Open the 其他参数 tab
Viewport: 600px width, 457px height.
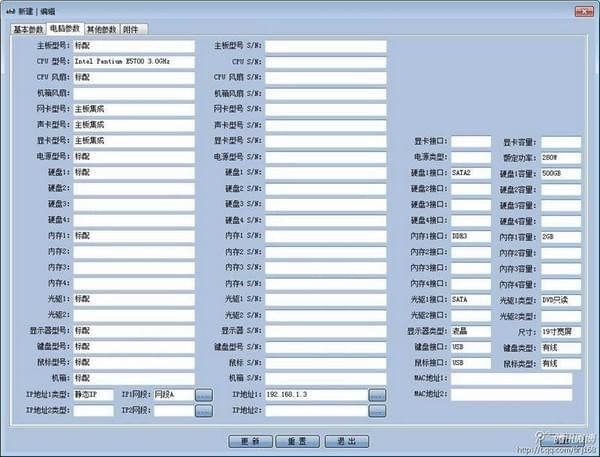102,29
